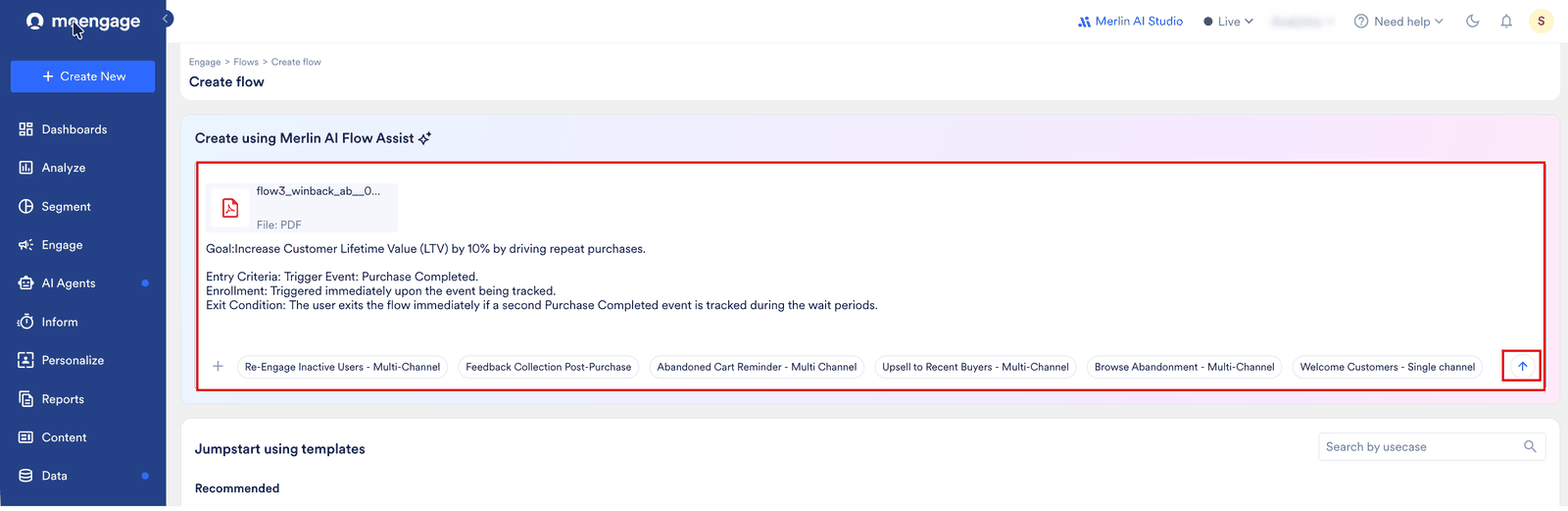
Task: Open Merlin AI Studio
Action: (x=1130, y=22)
